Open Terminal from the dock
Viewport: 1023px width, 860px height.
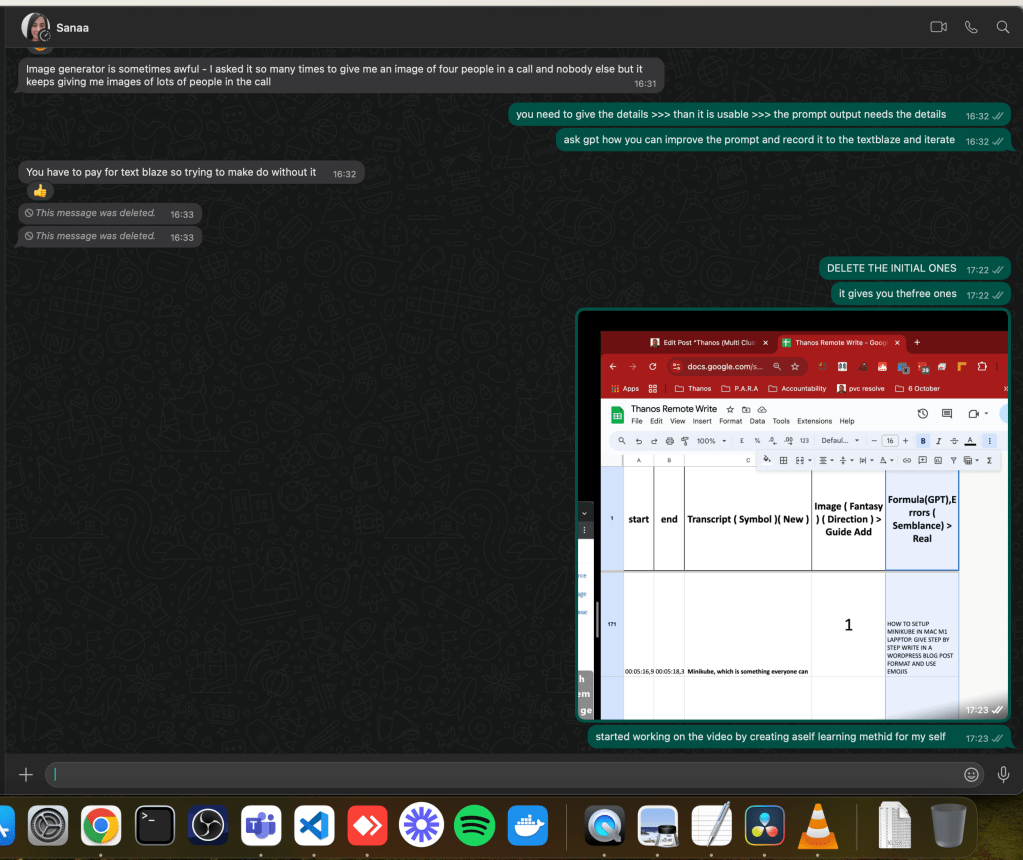click(x=155, y=825)
